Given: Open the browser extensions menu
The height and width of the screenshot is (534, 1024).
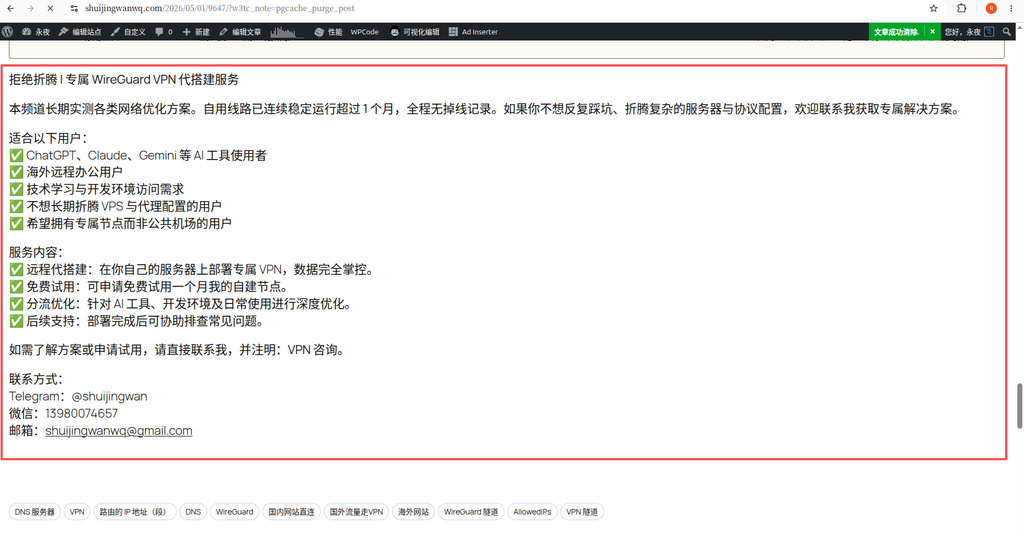Looking at the screenshot, I should pos(961,8).
